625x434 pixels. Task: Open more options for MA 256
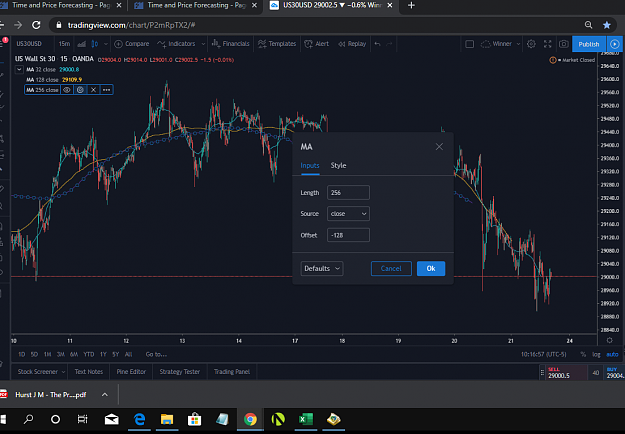tap(106, 90)
